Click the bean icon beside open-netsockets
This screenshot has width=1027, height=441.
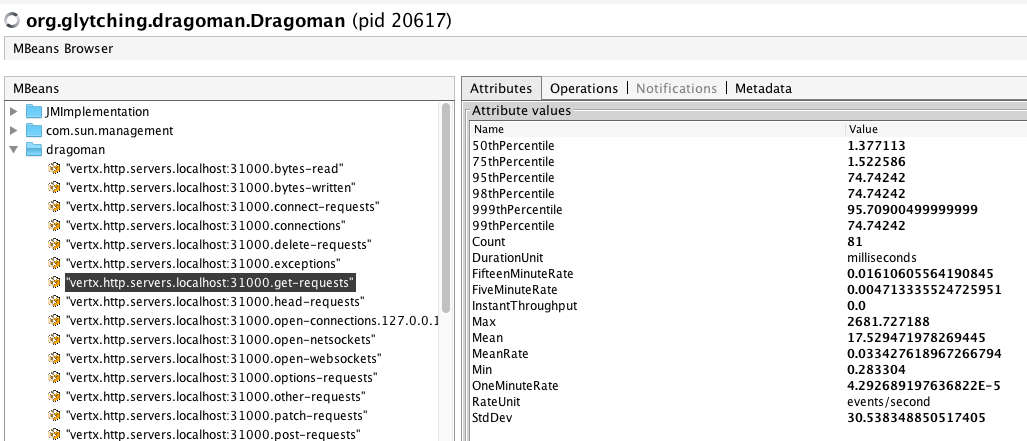click(x=54, y=340)
